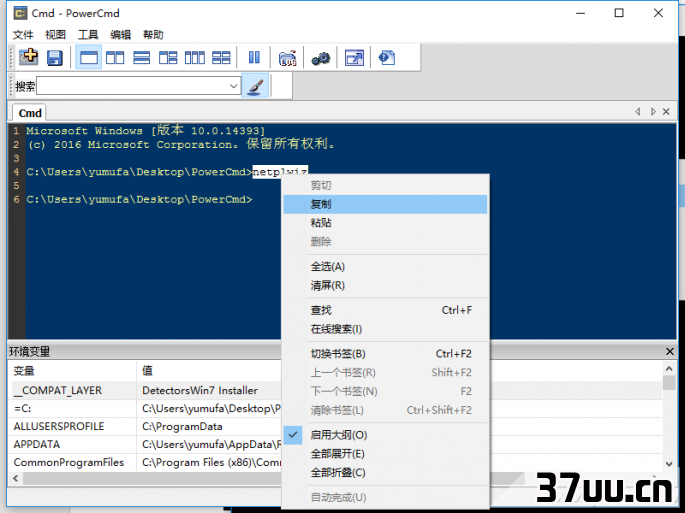Close the Cmd tab with X button
This screenshot has height=513, width=685.
(x=666, y=112)
